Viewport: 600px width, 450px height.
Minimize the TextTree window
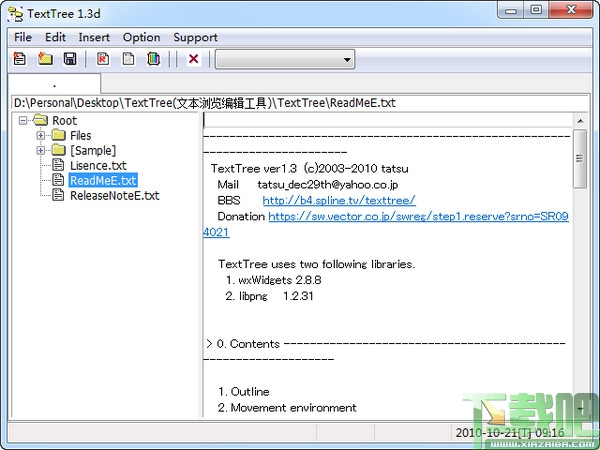coord(510,10)
